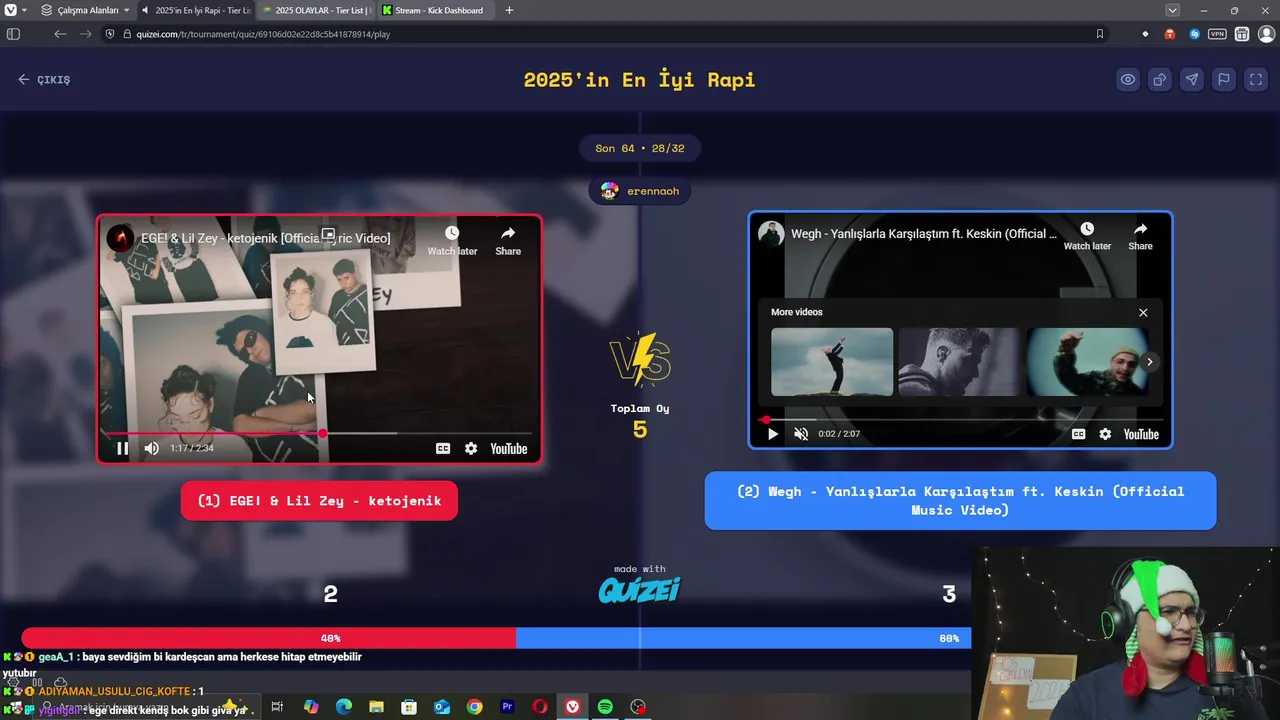This screenshot has height=720, width=1280.
Task: Click the blue swirl extension icon
Action: tap(1194, 34)
